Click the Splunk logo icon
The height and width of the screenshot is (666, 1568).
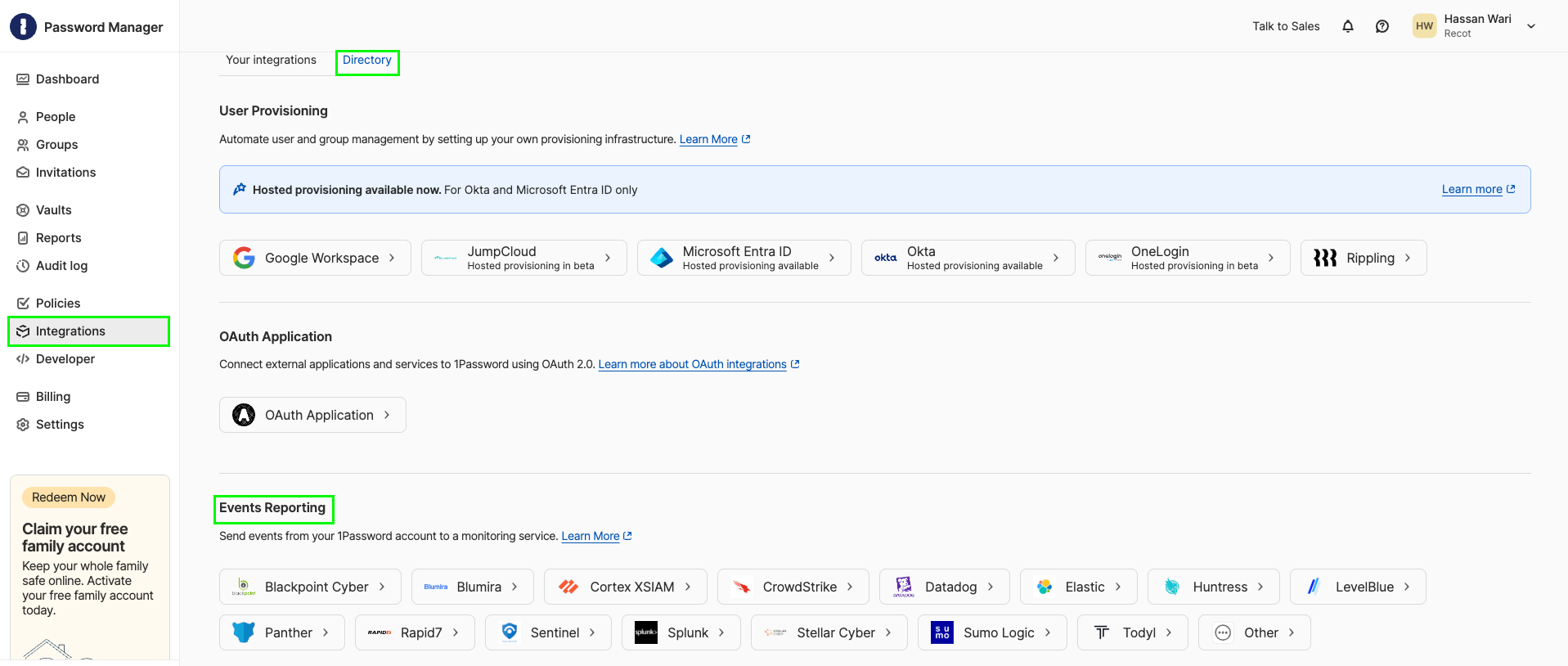[646, 632]
